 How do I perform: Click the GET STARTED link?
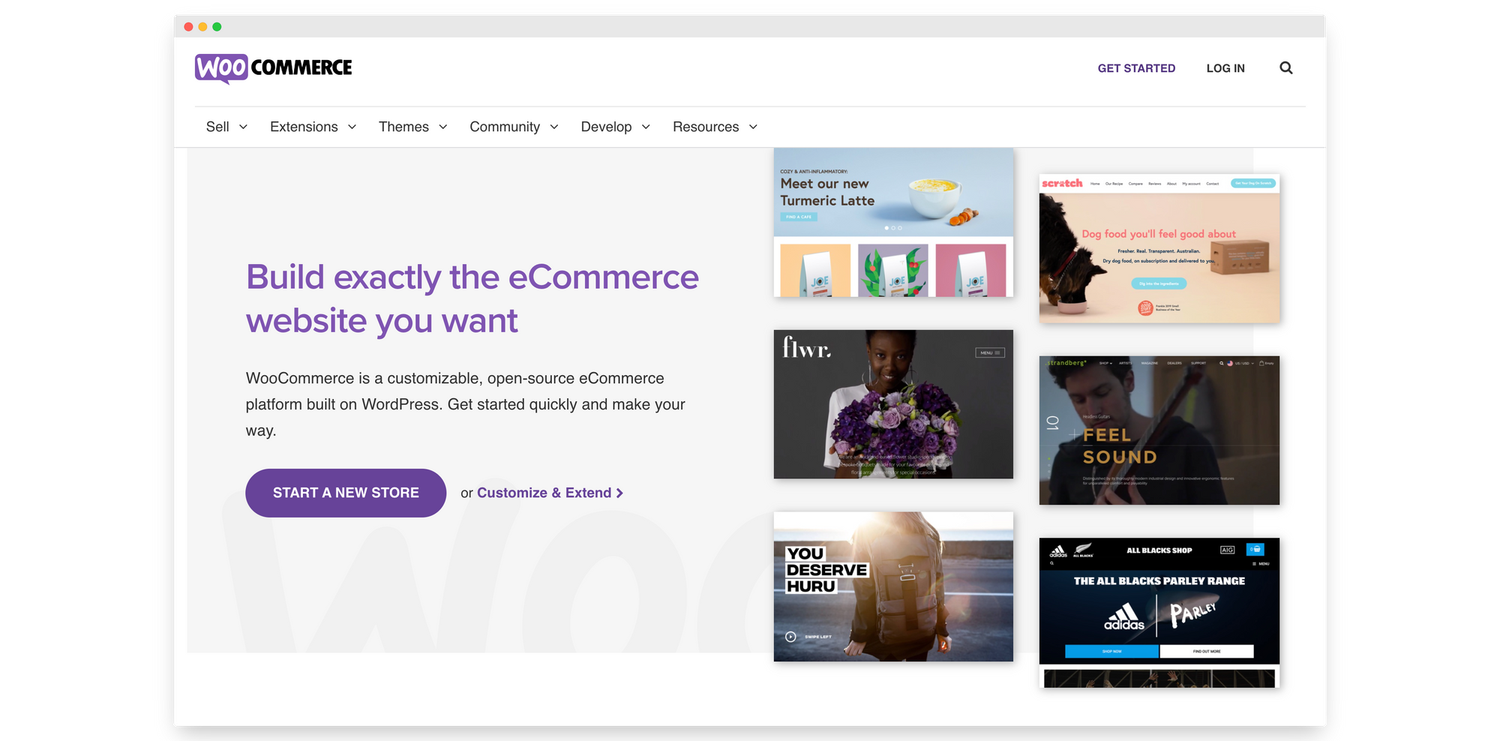coord(1136,68)
